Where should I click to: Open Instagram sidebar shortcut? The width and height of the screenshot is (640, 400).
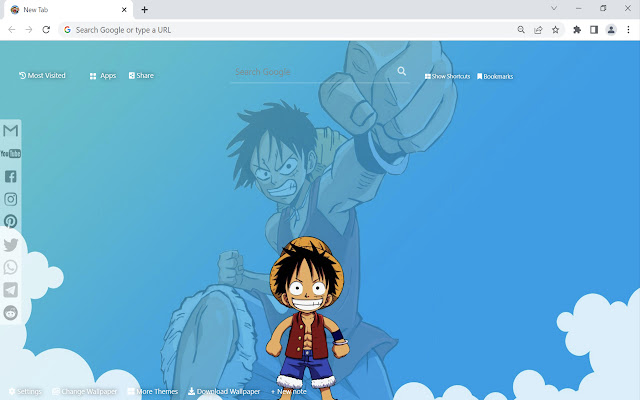(11, 199)
